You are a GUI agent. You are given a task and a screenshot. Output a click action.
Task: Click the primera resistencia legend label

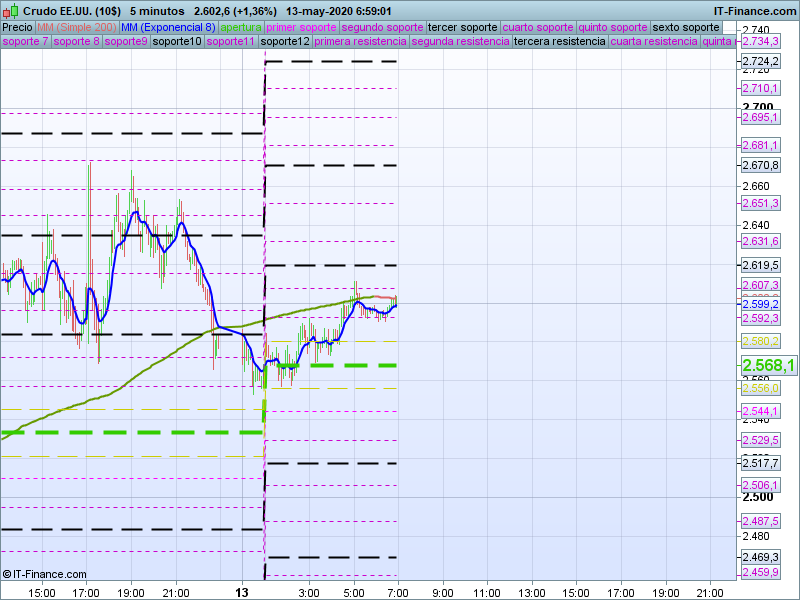pyautogui.click(x=360, y=42)
